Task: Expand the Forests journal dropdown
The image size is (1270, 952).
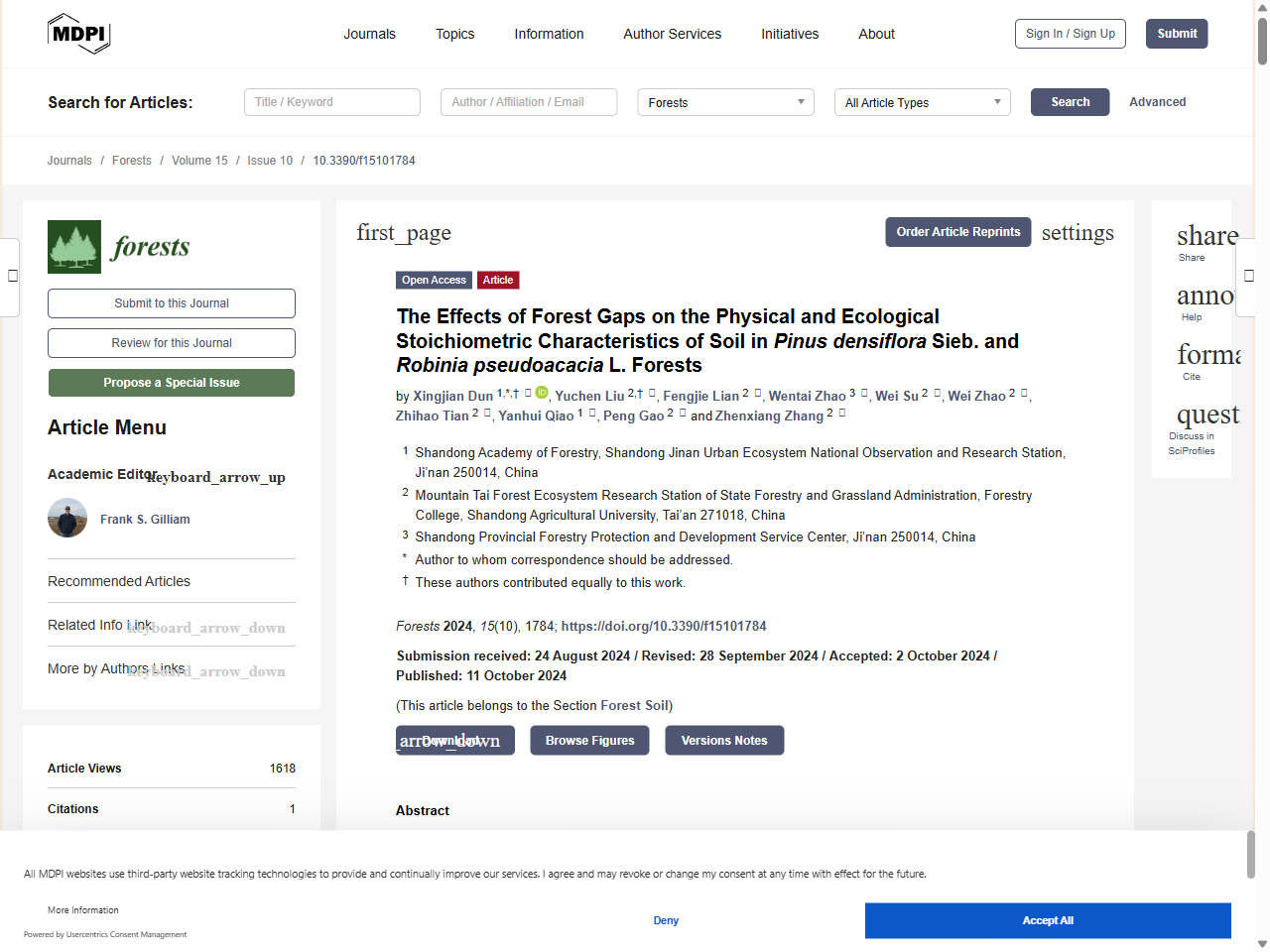Action: [725, 102]
